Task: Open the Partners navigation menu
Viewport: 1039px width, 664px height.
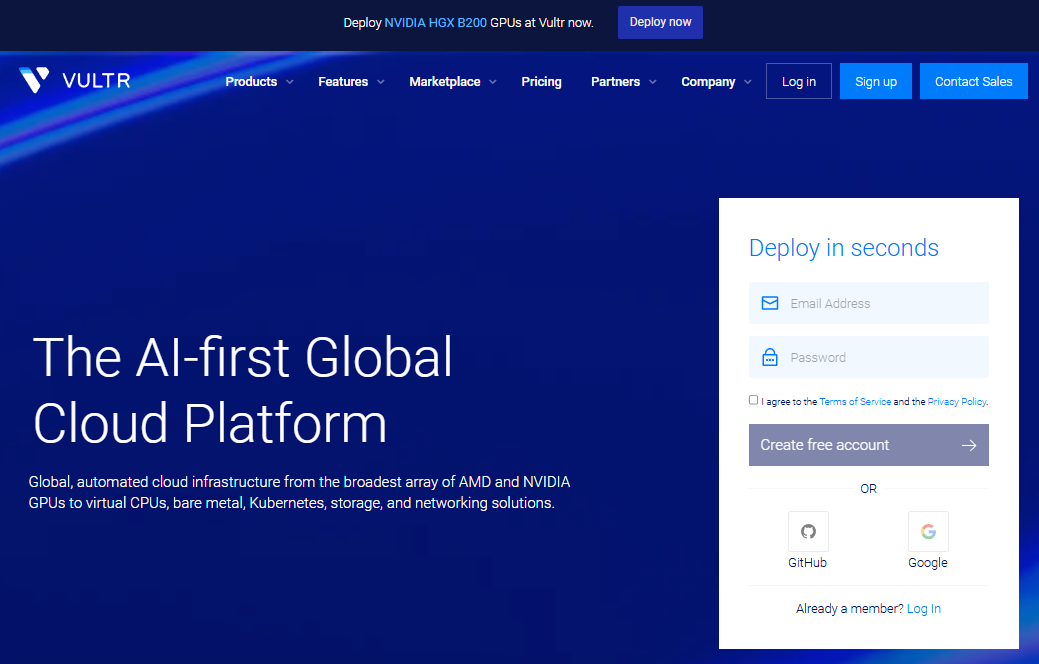Action: [623, 82]
